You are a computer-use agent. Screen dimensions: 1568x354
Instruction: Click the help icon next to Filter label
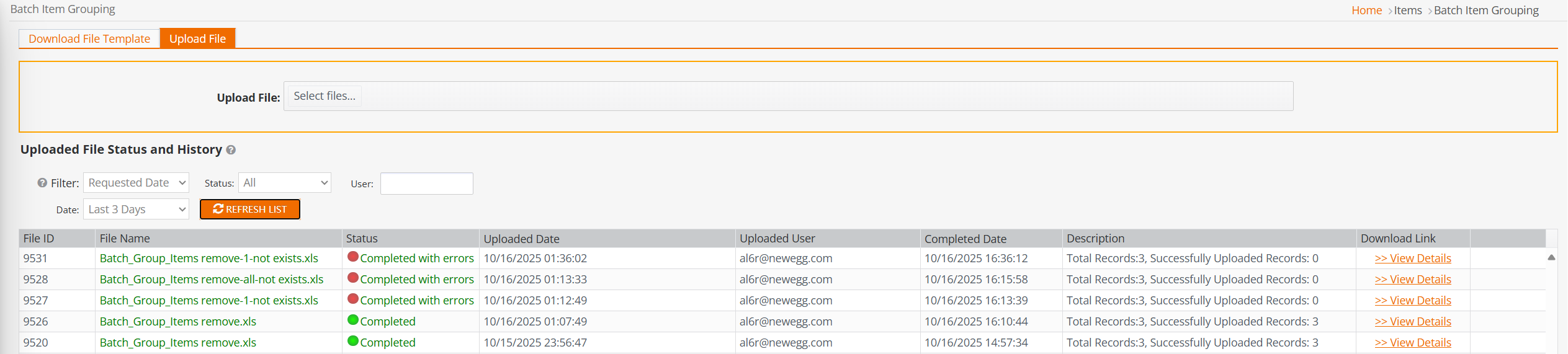click(x=42, y=183)
